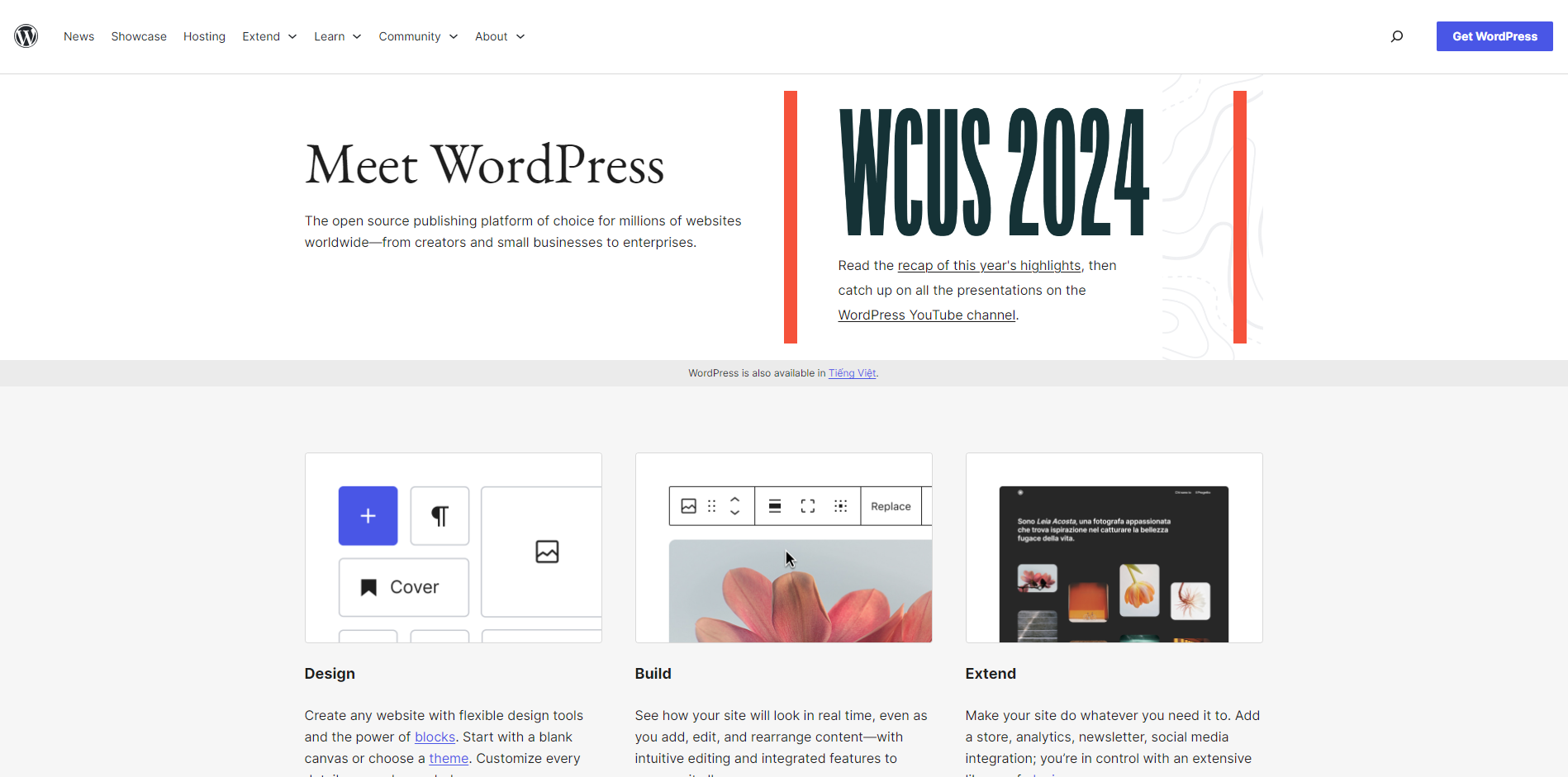Expand the Community menu dropdown
The height and width of the screenshot is (777, 1568).
pos(418,36)
